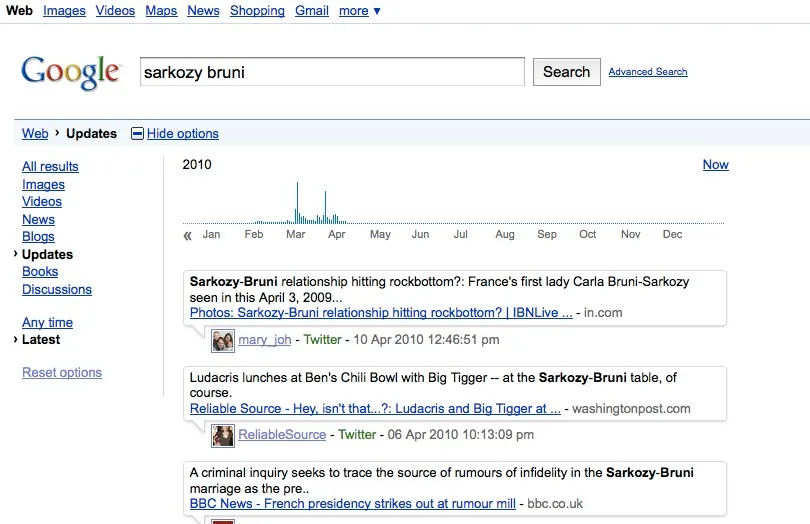Click the 'bbc.co.uk' source text
This screenshot has width=810, height=524.
555,504
